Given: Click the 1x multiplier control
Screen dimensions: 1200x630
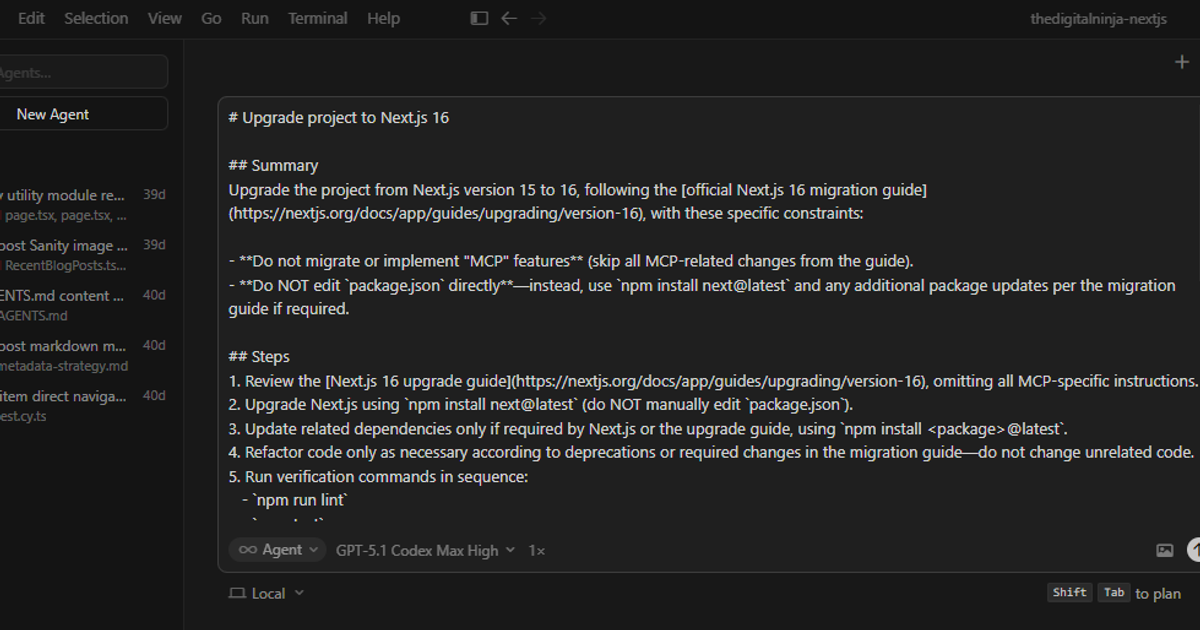Looking at the screenshot, I should (537, 550).
